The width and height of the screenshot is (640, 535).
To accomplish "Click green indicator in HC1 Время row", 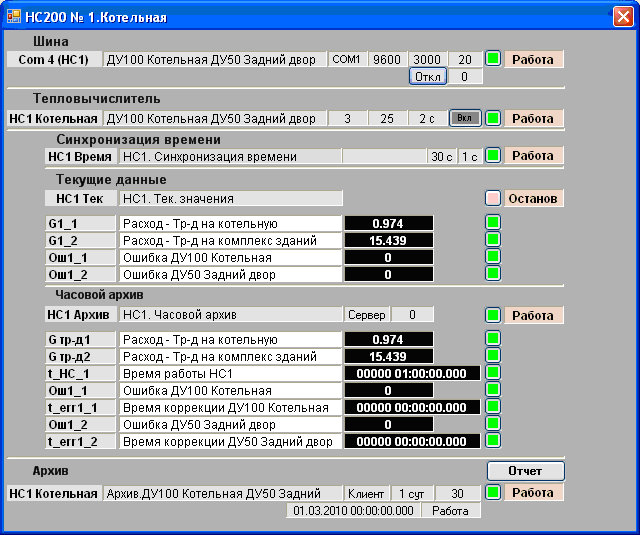I will point(493,155).
